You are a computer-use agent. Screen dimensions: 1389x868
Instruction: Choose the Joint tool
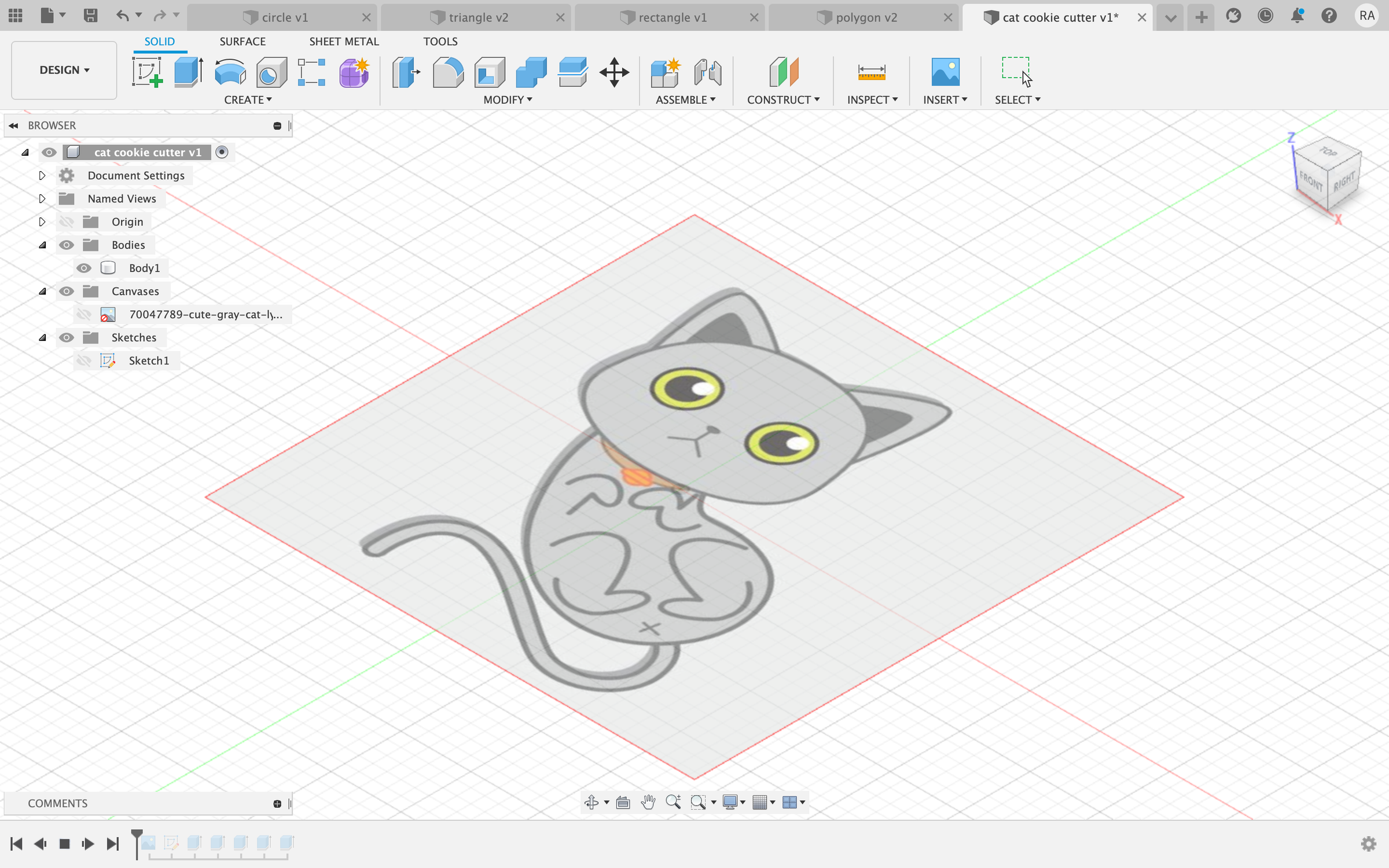[x=708, y=72]
